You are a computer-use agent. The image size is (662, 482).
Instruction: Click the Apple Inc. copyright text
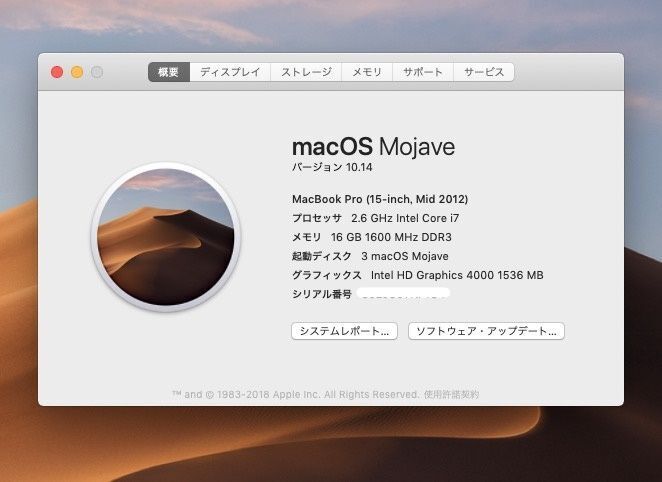point(295,394)
